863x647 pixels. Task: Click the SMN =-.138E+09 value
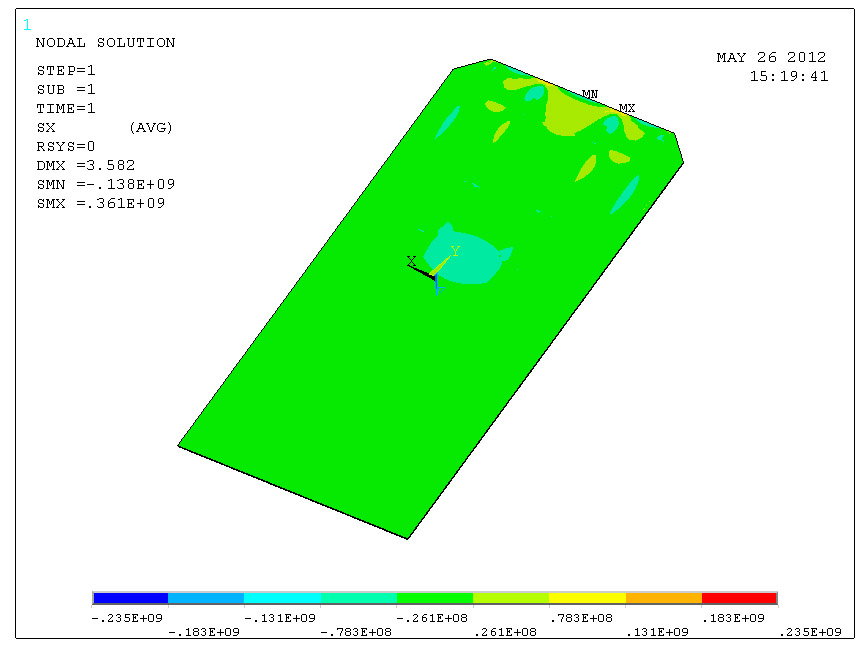(106, 185)
